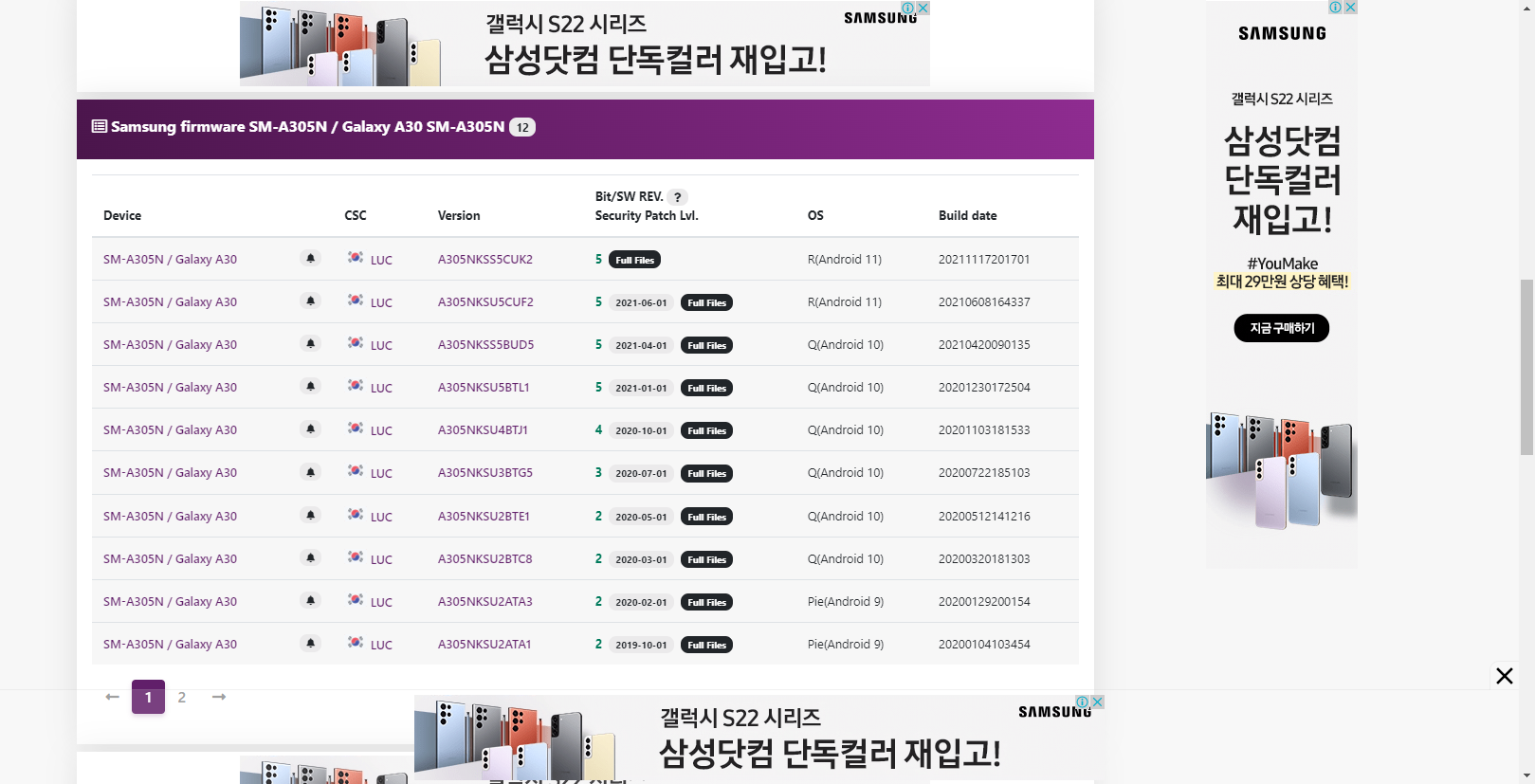
Task: Close the right sidebar Samsung ad
Action: click(x=1350, y=7)
